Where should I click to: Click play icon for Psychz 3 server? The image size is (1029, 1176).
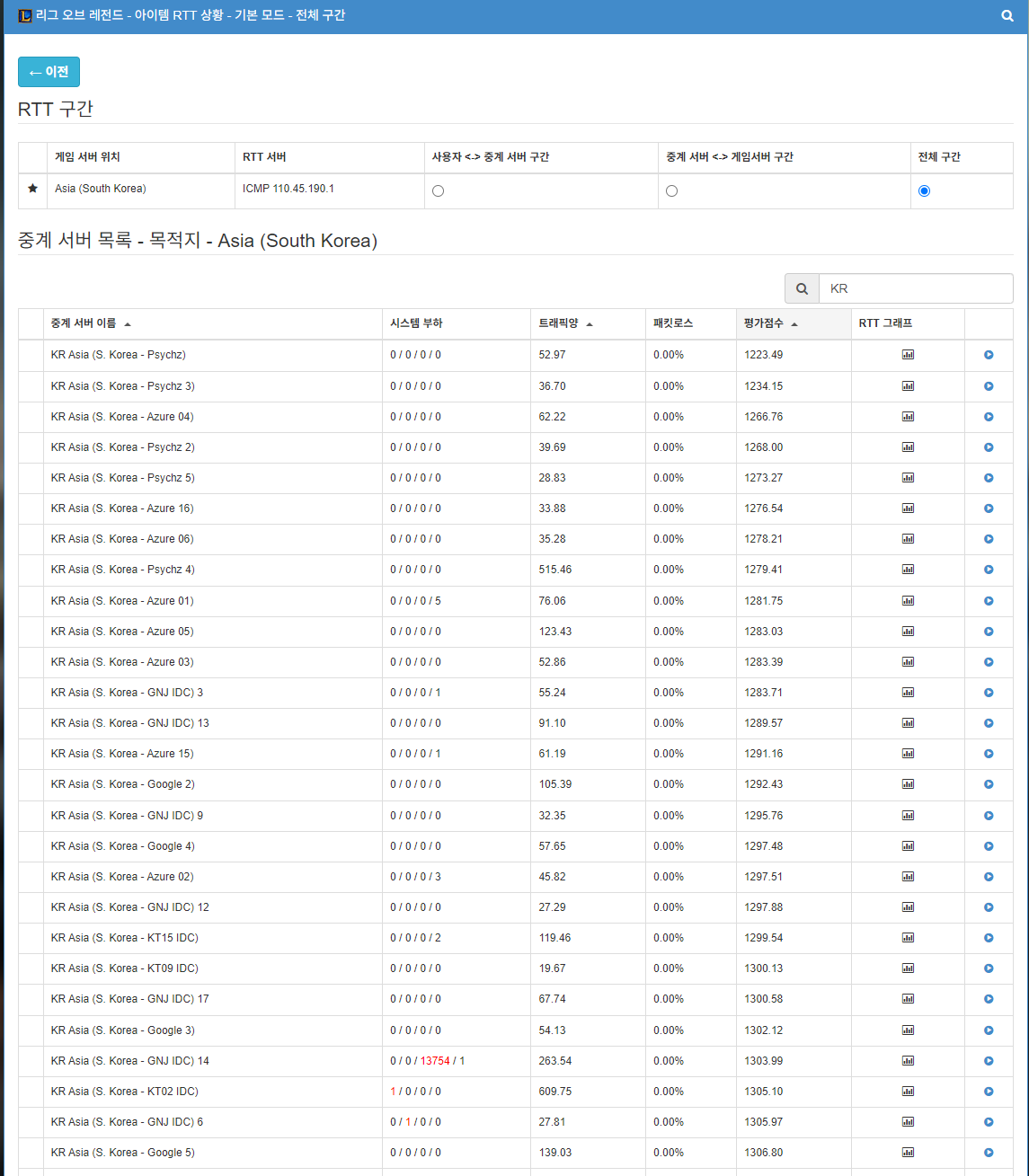pyautogui.click(x=989, y=386)
